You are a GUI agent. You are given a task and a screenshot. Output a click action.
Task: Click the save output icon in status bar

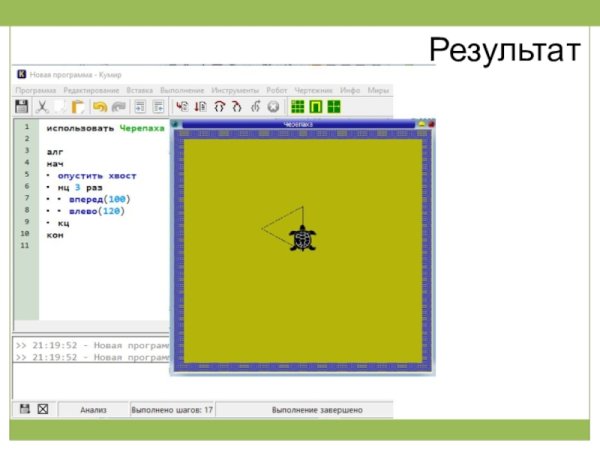tap(24, 409)
